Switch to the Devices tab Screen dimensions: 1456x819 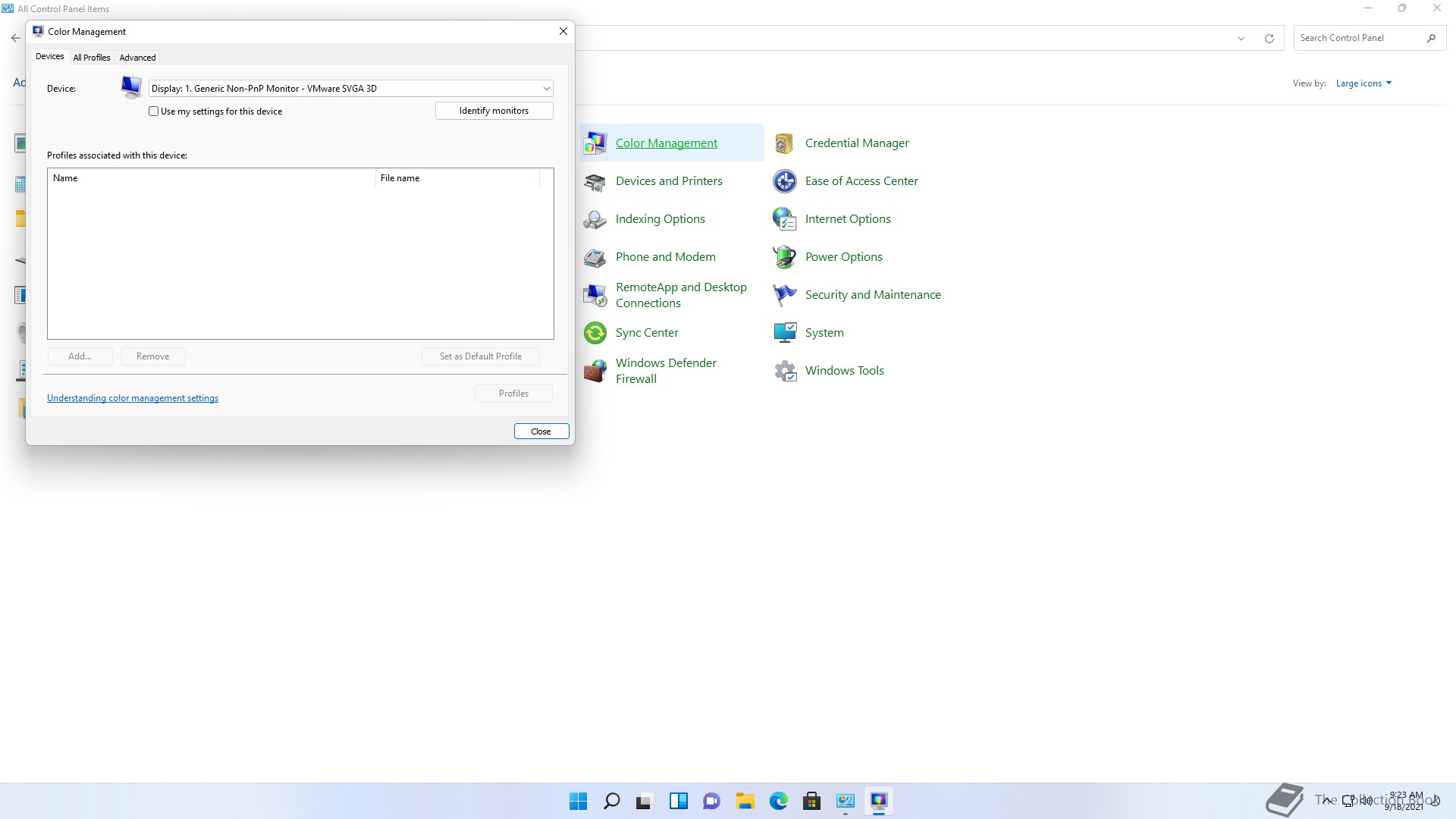(x=50, y=57)
